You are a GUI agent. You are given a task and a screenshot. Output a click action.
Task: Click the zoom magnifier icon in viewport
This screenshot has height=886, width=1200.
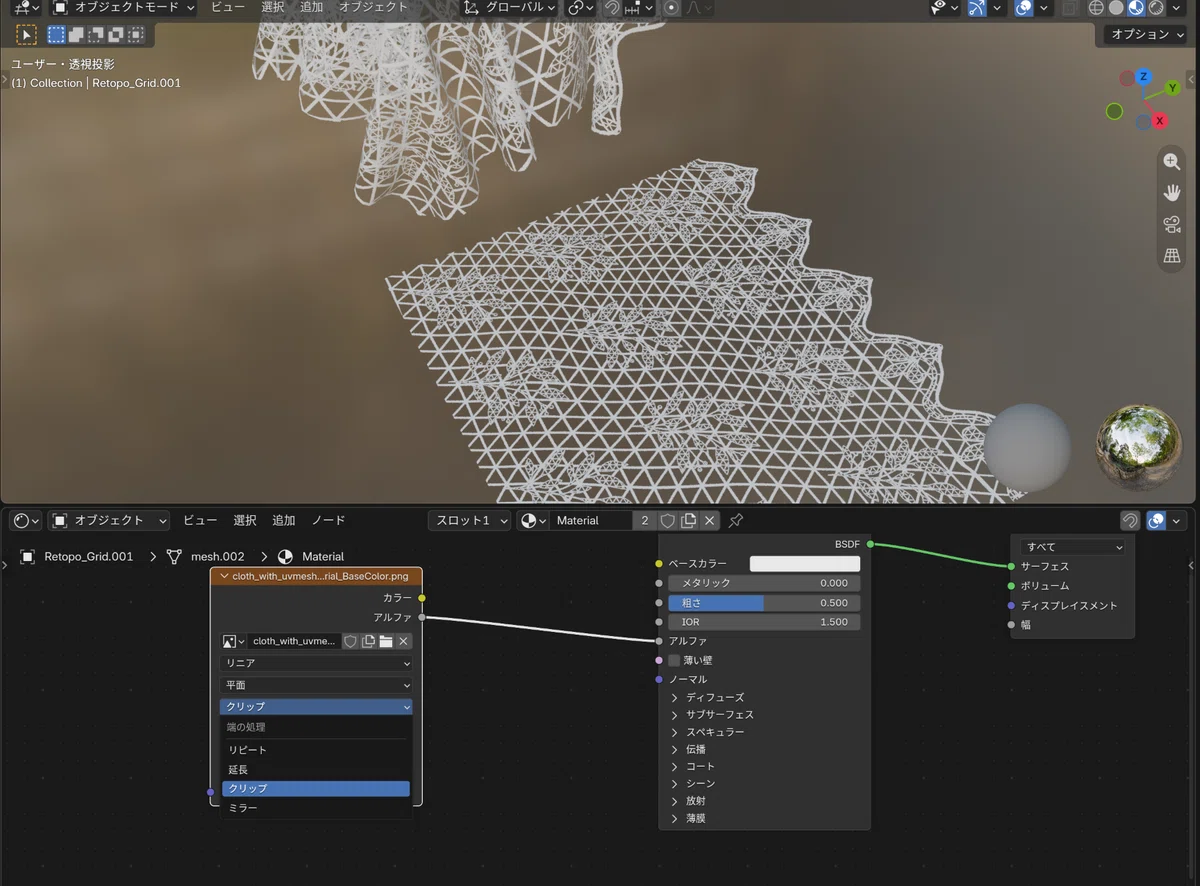click(1172, 162)
